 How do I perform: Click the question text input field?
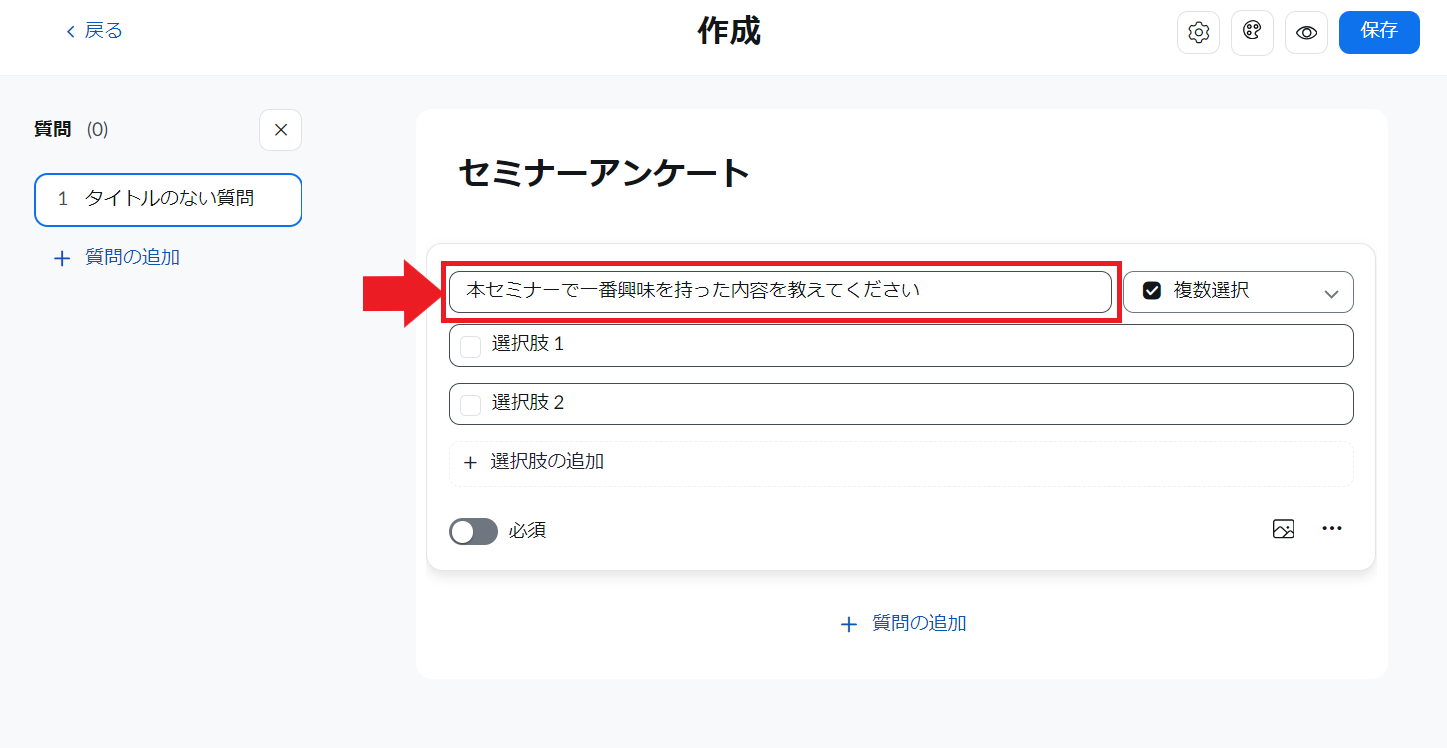[x=780, y=292]
